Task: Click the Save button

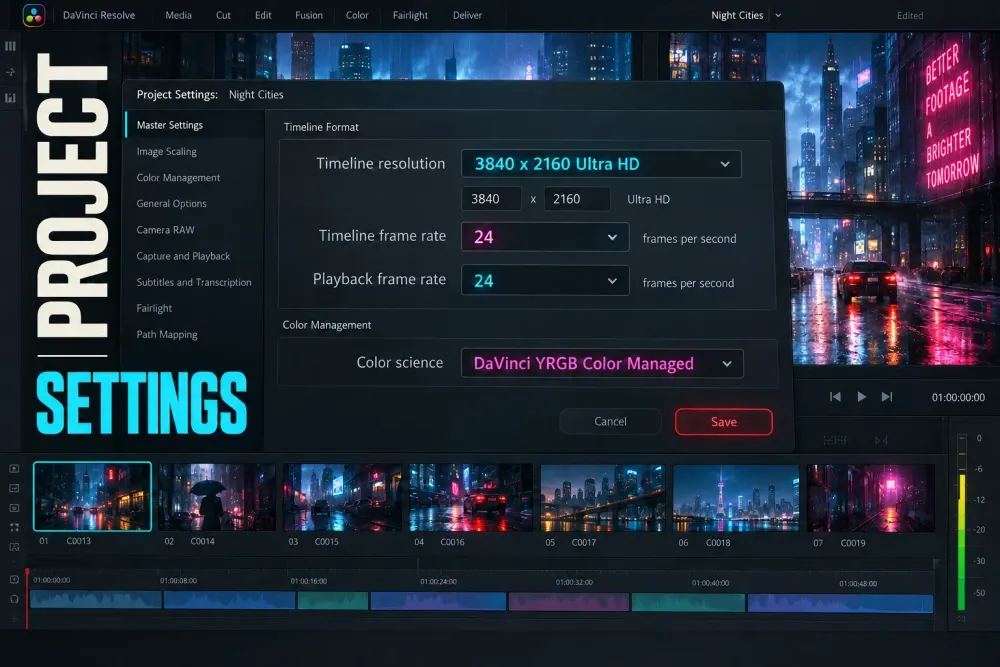Action: [x=724, y=422]
